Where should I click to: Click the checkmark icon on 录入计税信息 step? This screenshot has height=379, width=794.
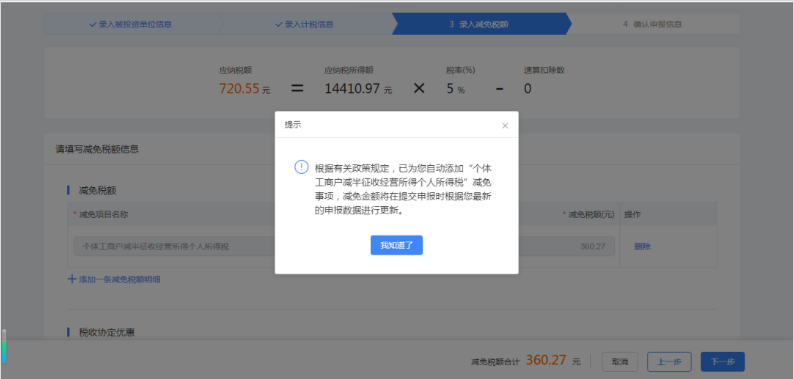click(278, 24)
